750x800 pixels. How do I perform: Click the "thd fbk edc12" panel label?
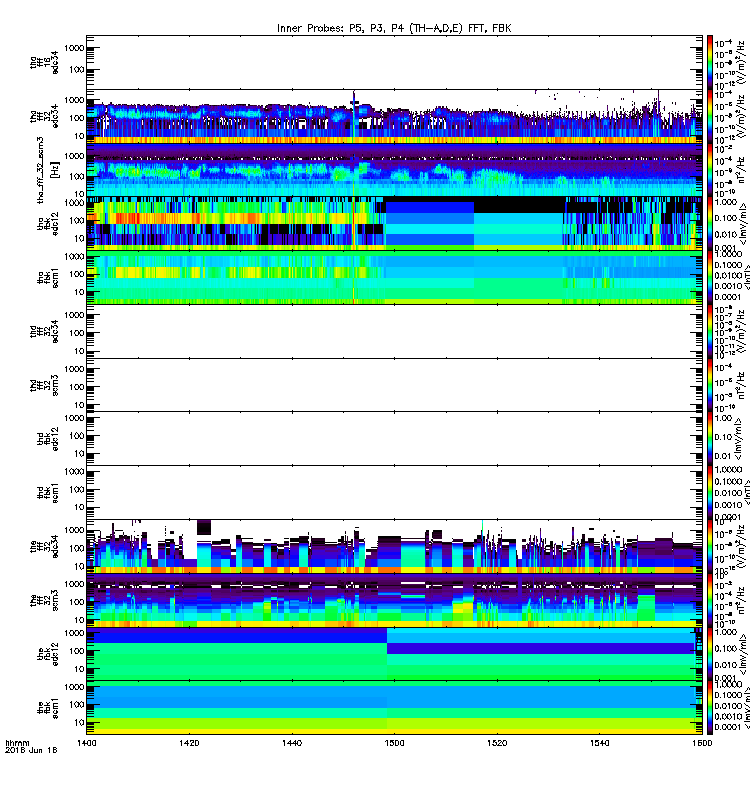pos(48,439)
